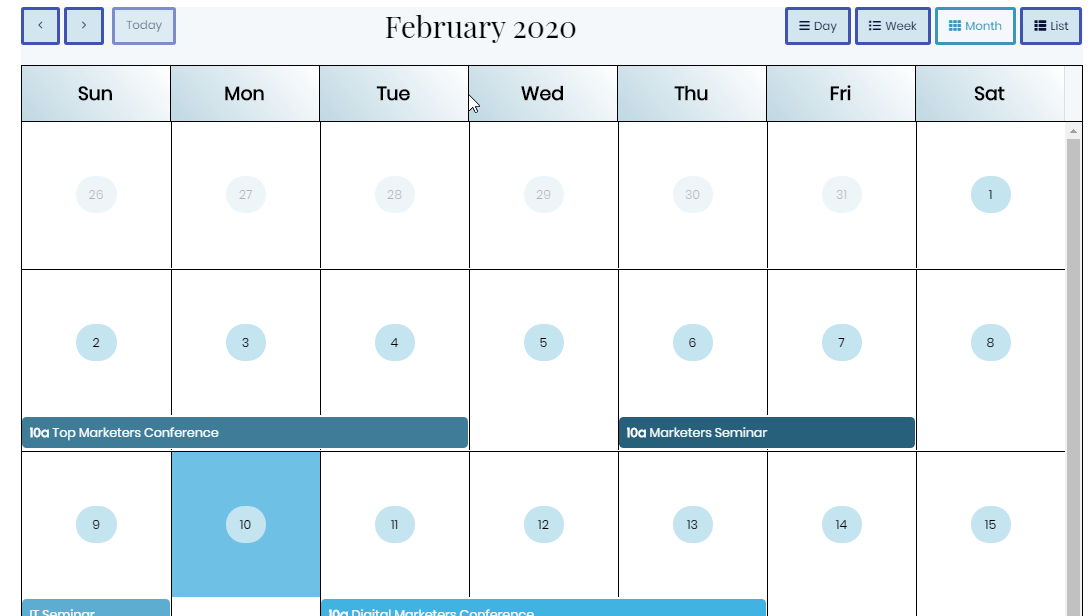This screenshot has height=616, width=1090.
Task: Select the February 5 date circle
Action: 543,342
